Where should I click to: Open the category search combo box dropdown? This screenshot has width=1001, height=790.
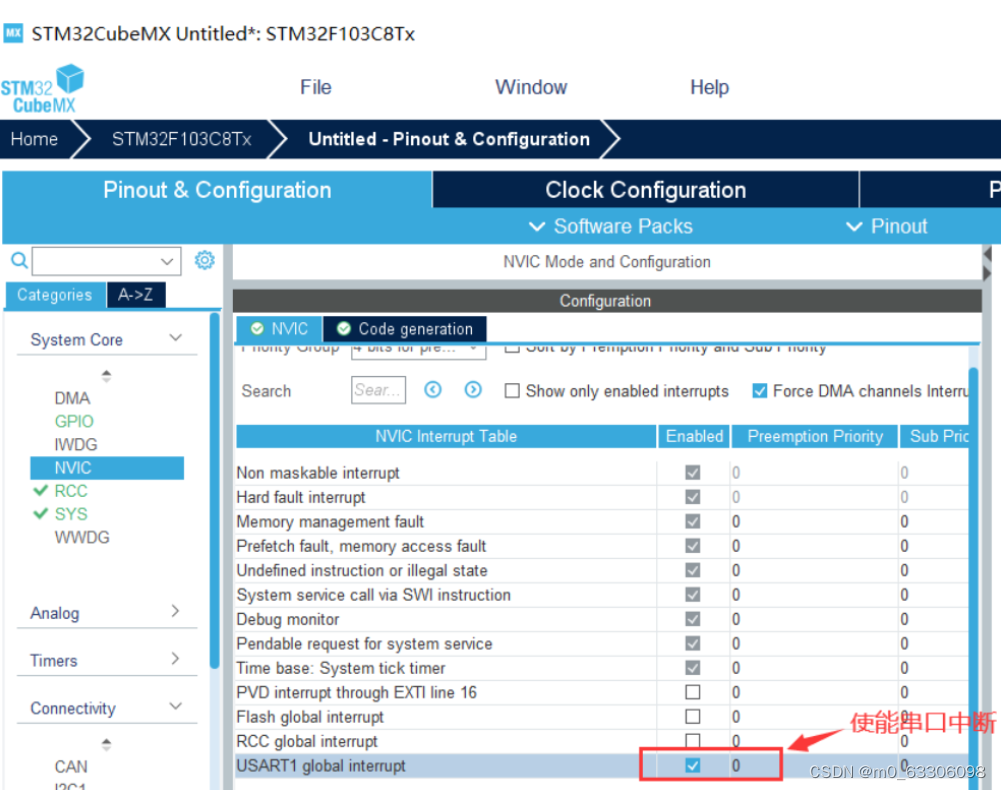[167, 261]
